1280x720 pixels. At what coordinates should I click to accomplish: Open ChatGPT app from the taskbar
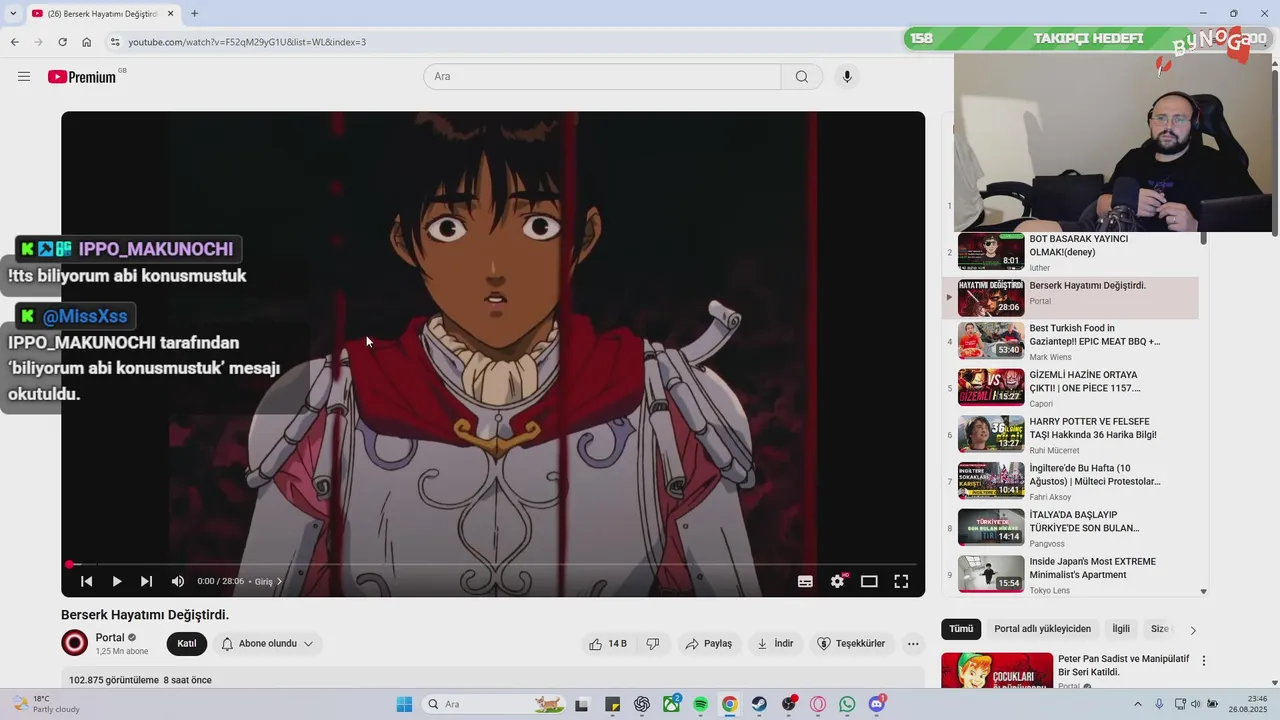point(642,704)
